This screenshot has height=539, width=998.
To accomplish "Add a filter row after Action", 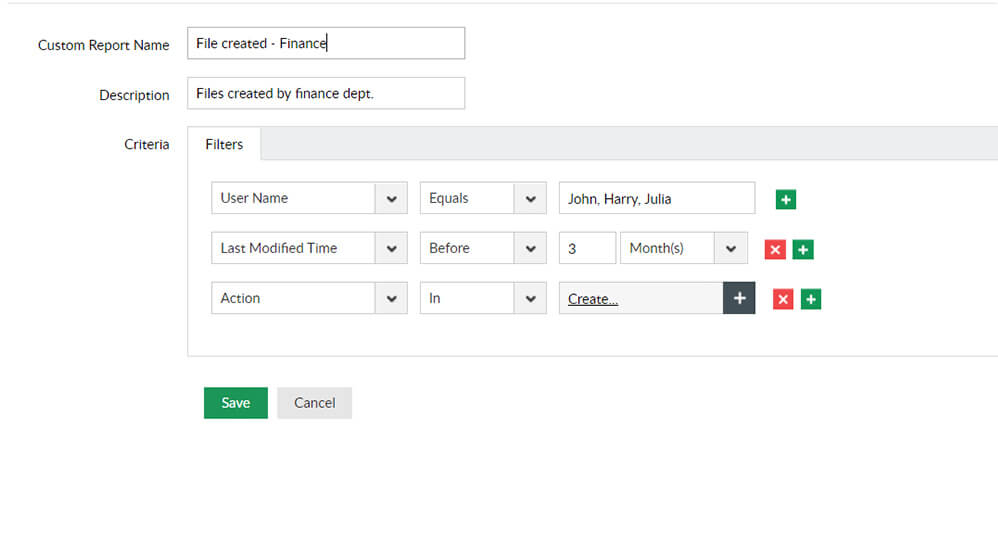I will [811, 299].
